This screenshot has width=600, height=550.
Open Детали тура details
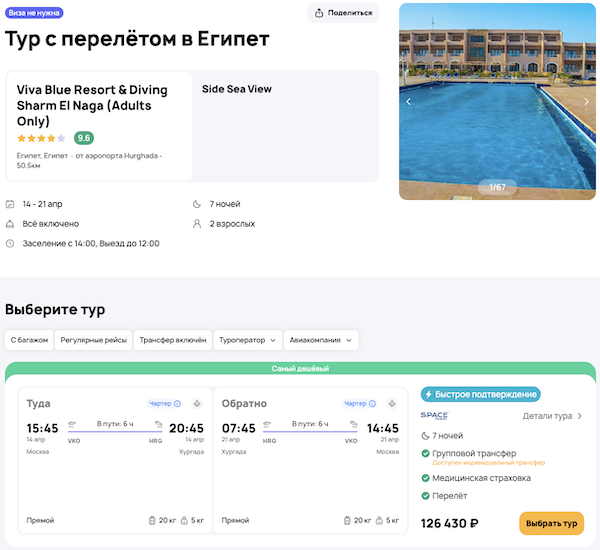coord(552,416)
